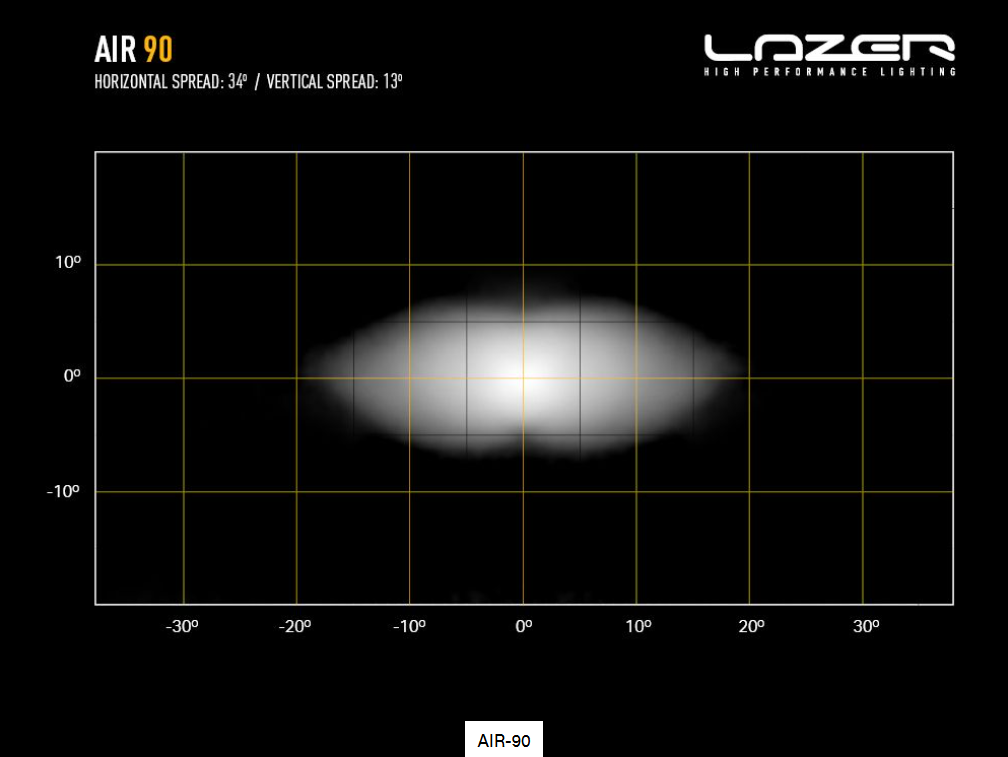
Task: Click the 30° horizontal axis label
Action: point(866,626)
